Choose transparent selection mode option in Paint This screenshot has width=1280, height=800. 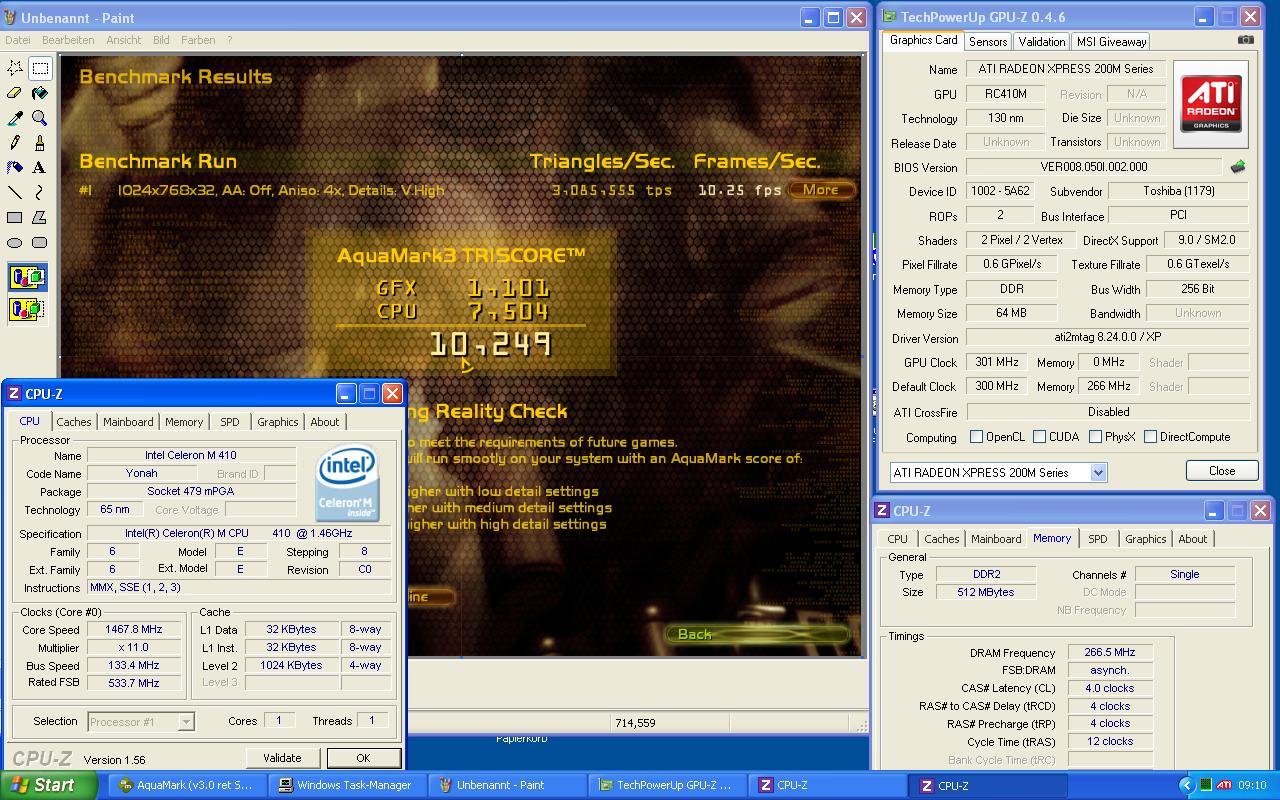28,309
